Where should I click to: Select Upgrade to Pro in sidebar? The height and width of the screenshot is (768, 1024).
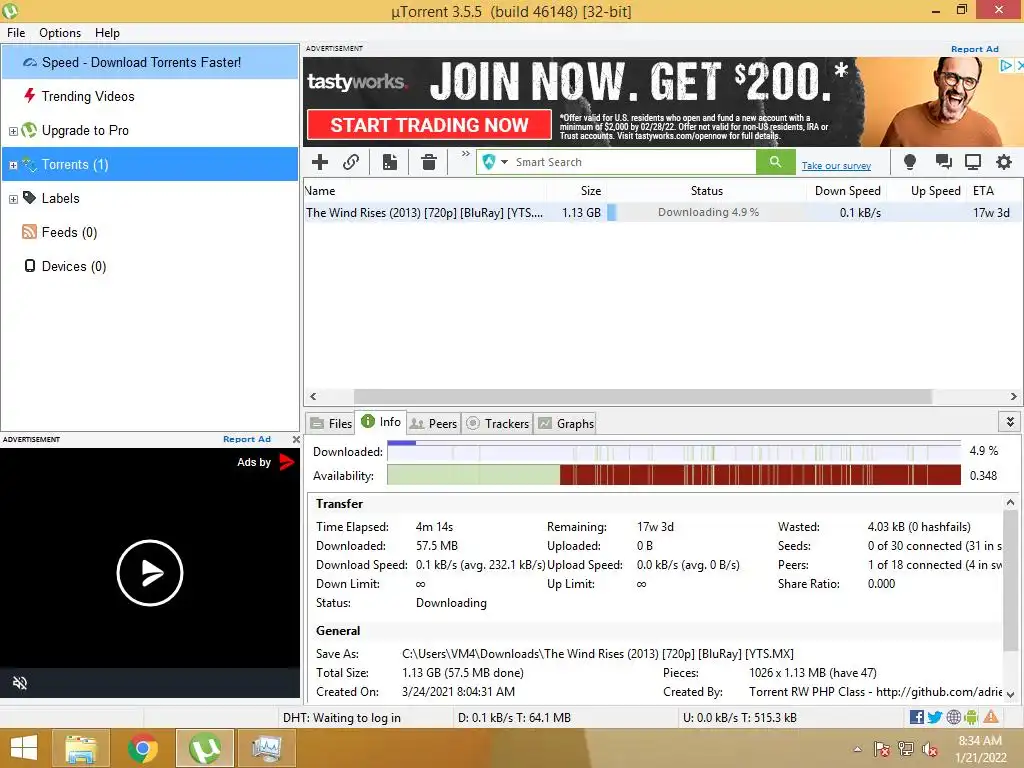[85, 131]
